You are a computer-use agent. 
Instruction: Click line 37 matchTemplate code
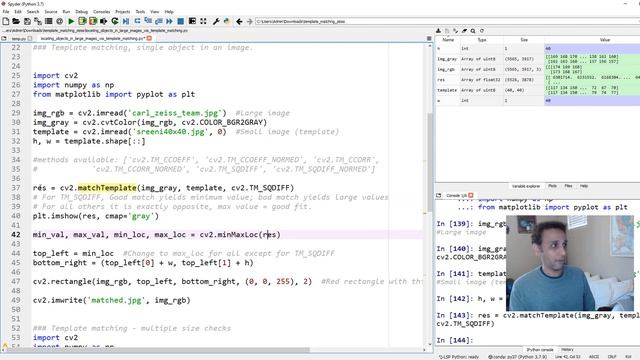click(x=107, y=188)
